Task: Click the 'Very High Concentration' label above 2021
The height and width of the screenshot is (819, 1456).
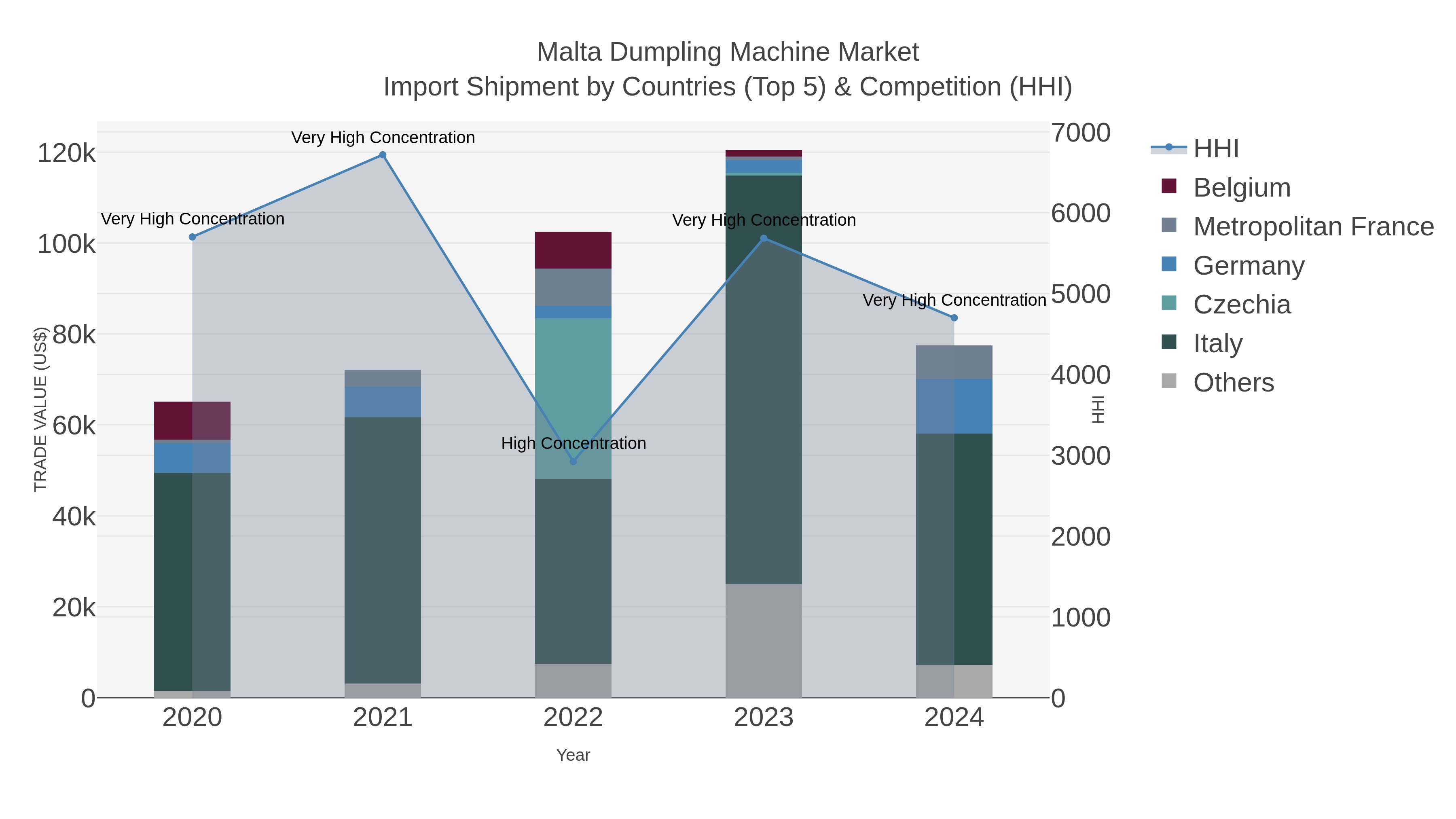Action: [383, 138]
